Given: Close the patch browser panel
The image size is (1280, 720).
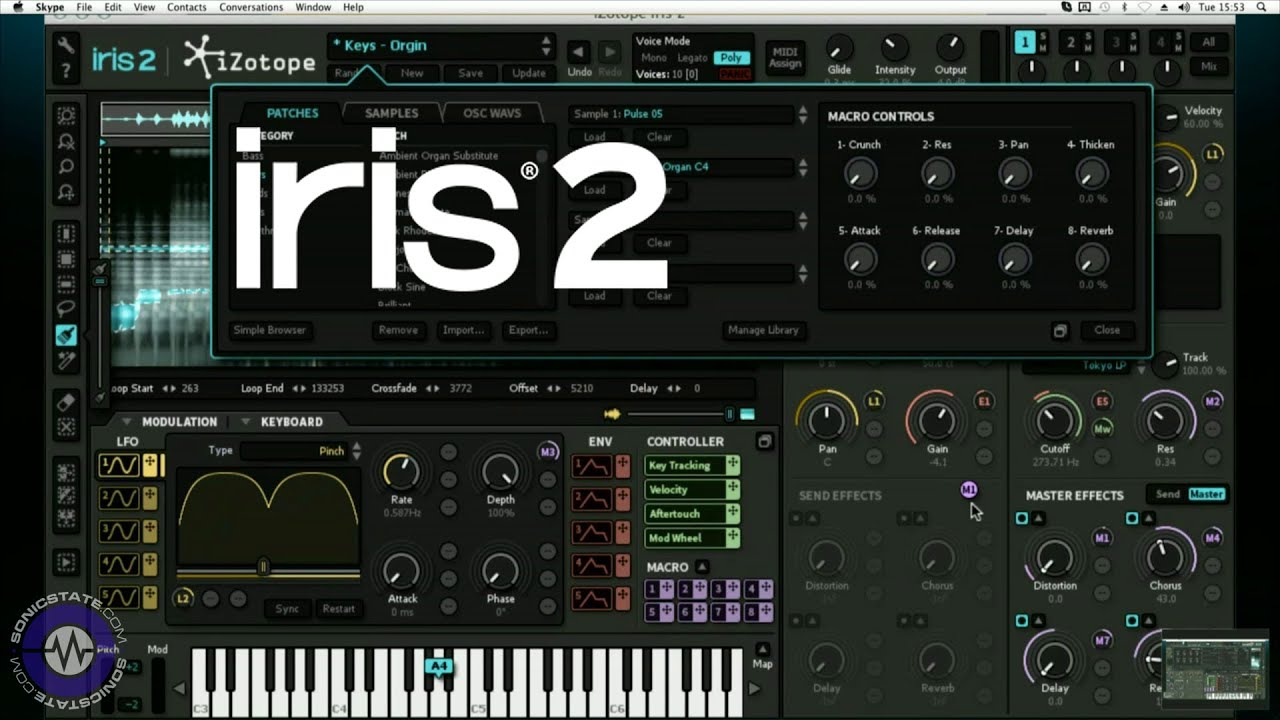Looking at the screenshot, I should tap(1107, 330).
